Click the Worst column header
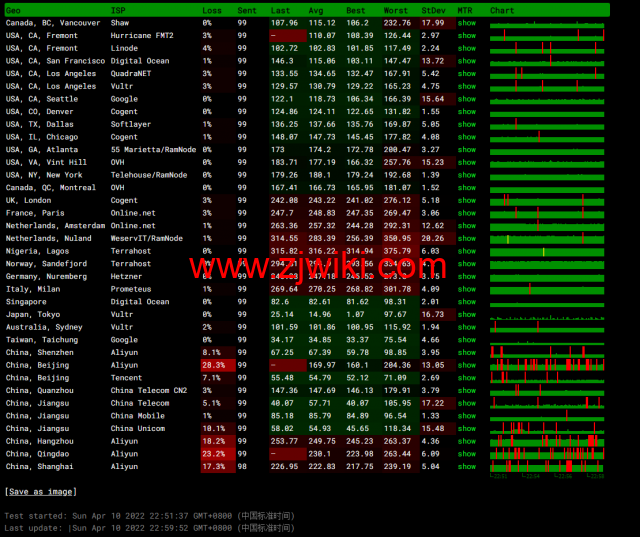 (x=396, y=11)
